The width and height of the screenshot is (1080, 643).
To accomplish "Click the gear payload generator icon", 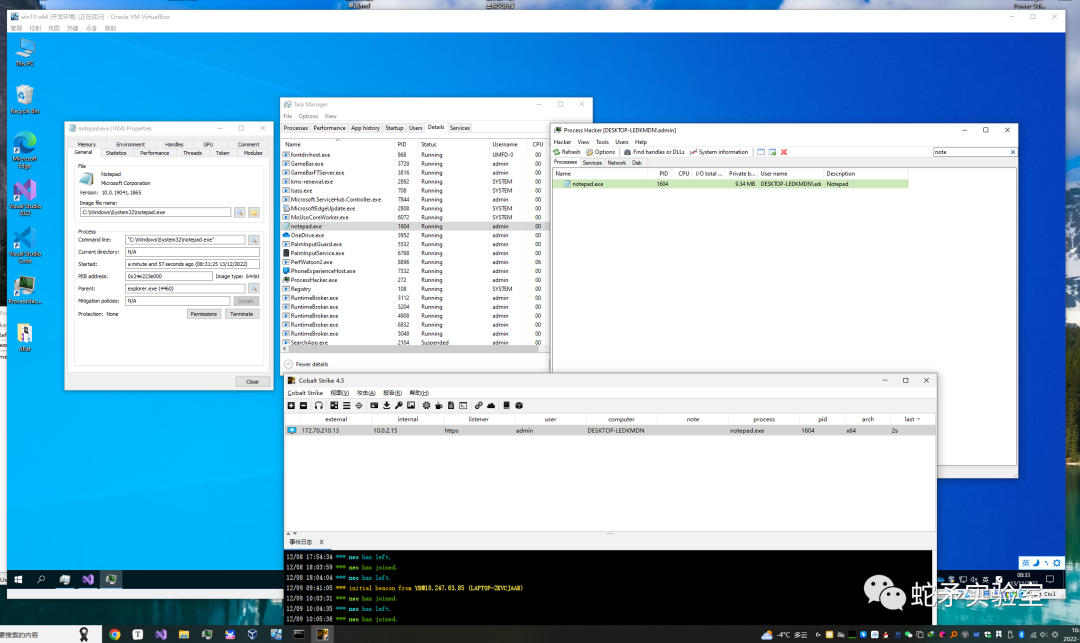I will 426,405.
